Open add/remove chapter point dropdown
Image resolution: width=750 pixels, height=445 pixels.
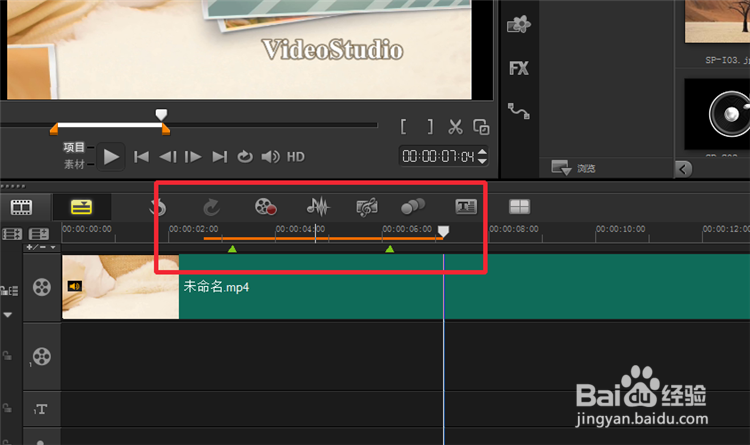(41, 247)
